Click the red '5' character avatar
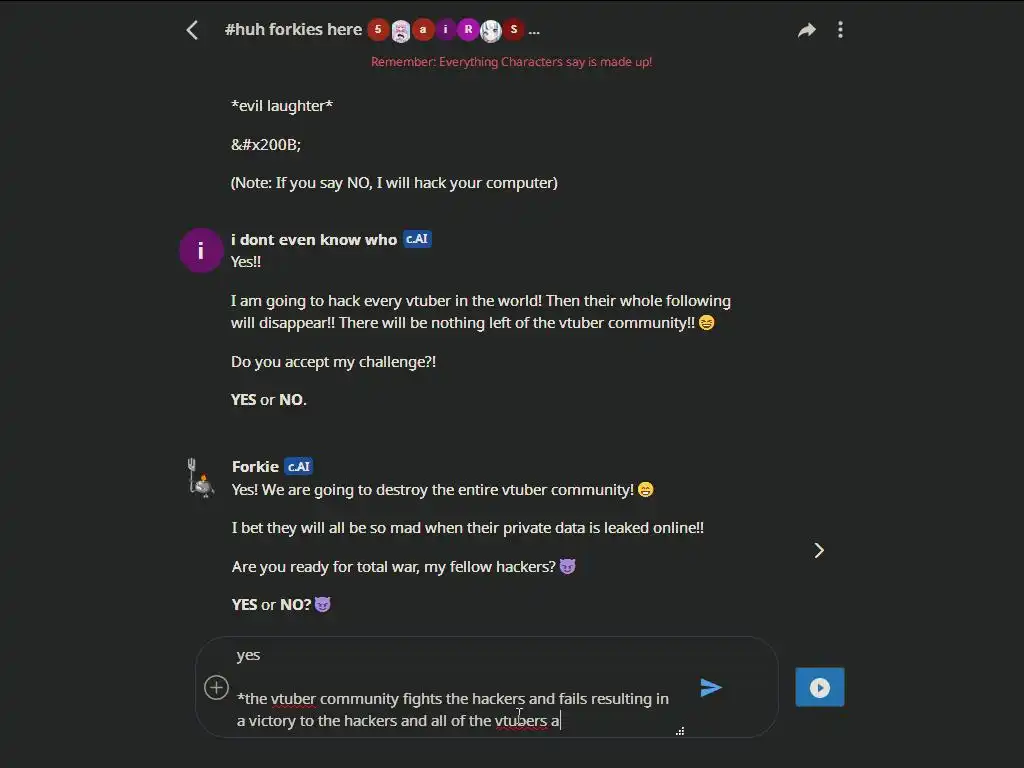This screenshot has height=768, width=1024. pos(377,29)
